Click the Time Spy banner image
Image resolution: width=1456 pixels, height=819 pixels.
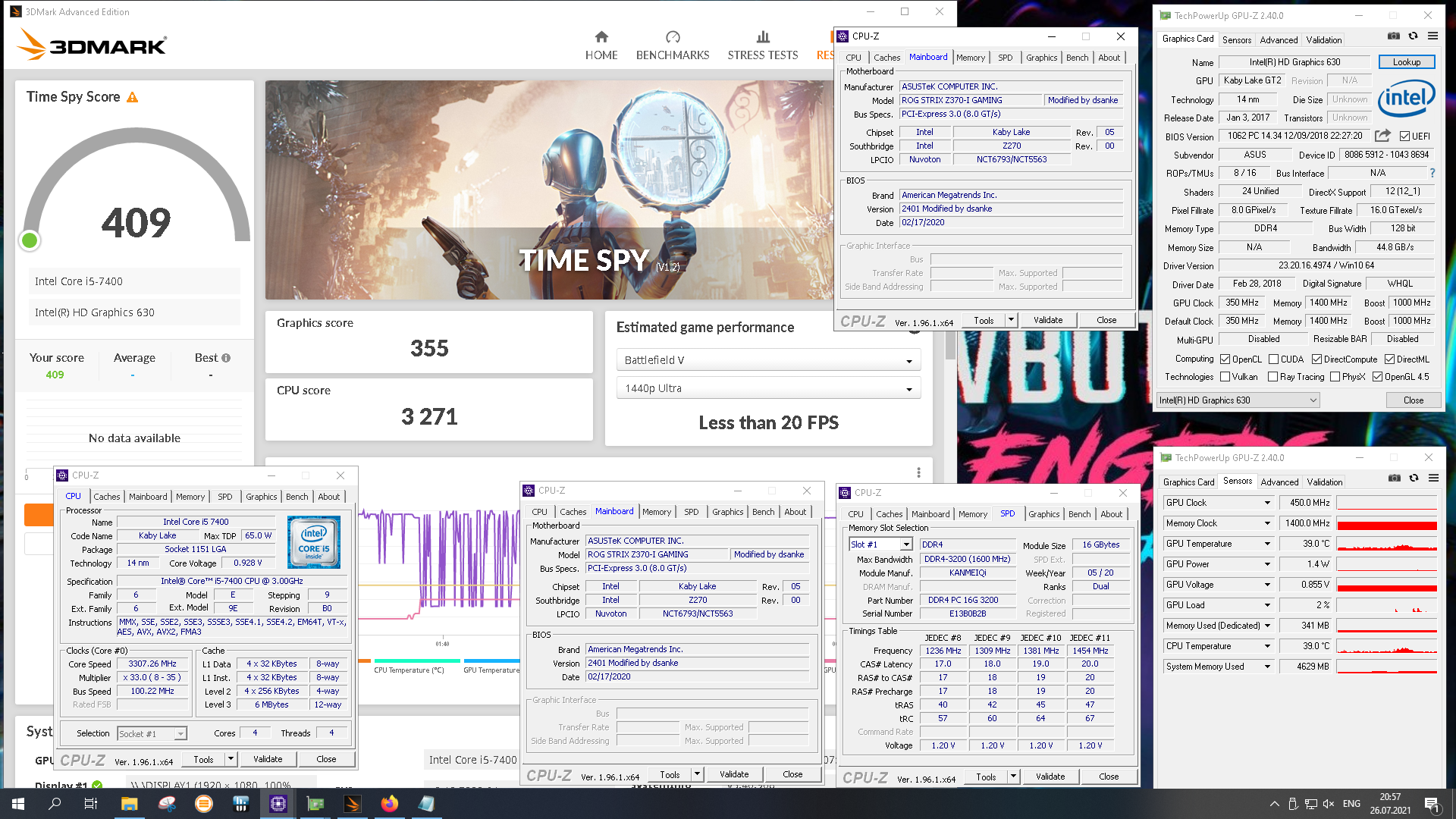coord(549,190)
